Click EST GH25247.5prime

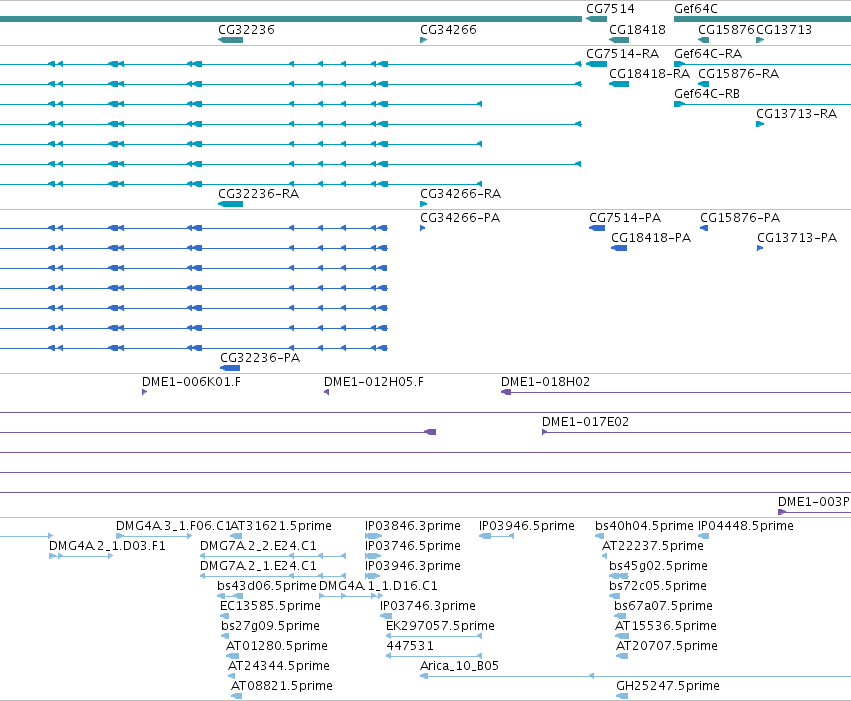tap(668, 687)
